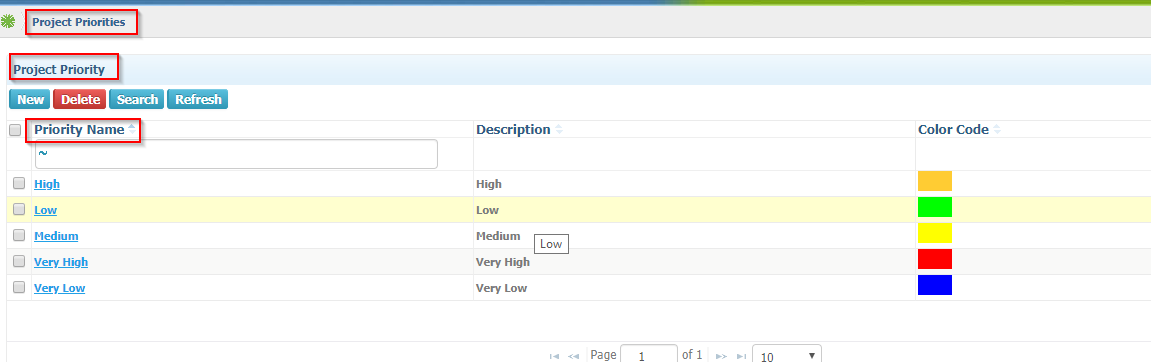The height and width of the screenshot is (362, 1151).
Task: Check the Very High row checkbox
Action: tap(19, 261)
